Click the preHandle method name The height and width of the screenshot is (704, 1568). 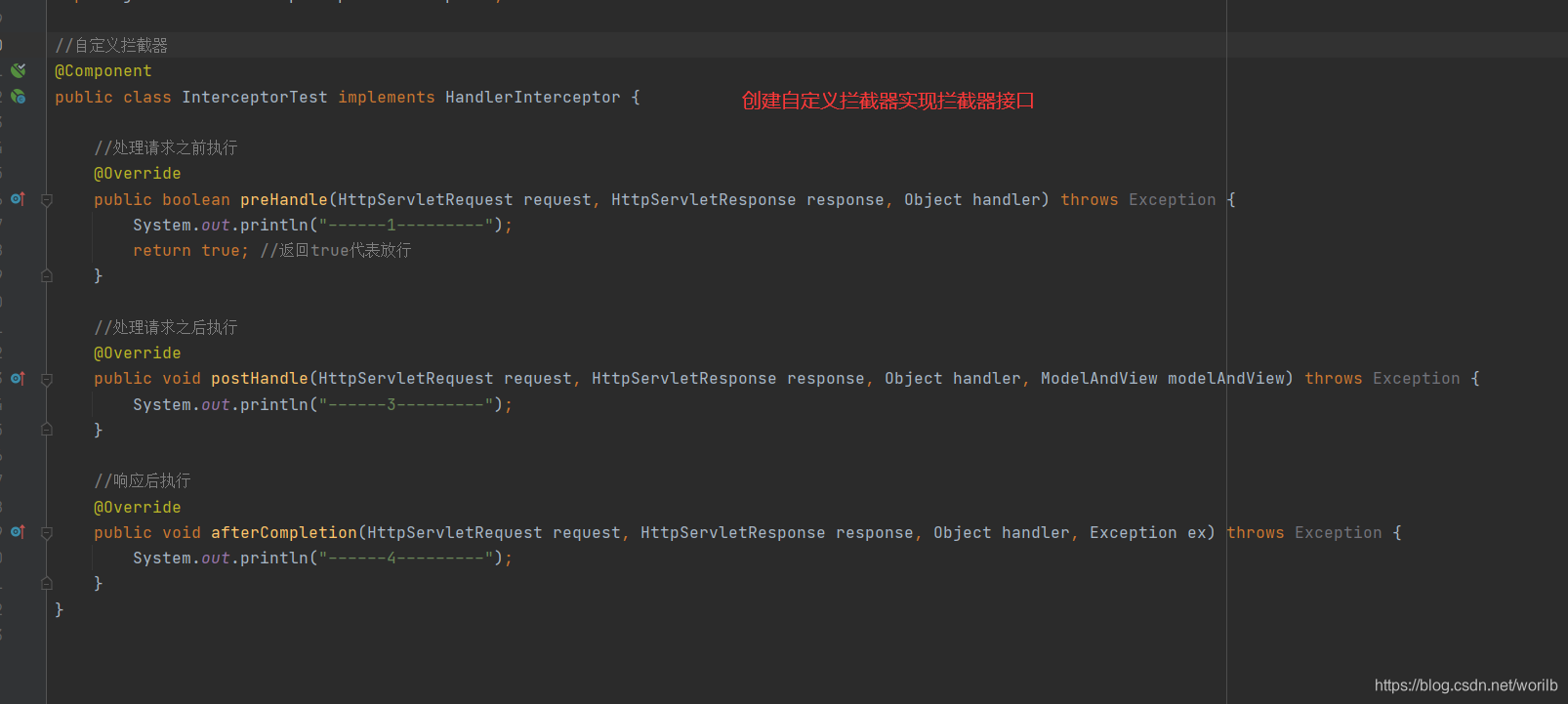point(284,200)
